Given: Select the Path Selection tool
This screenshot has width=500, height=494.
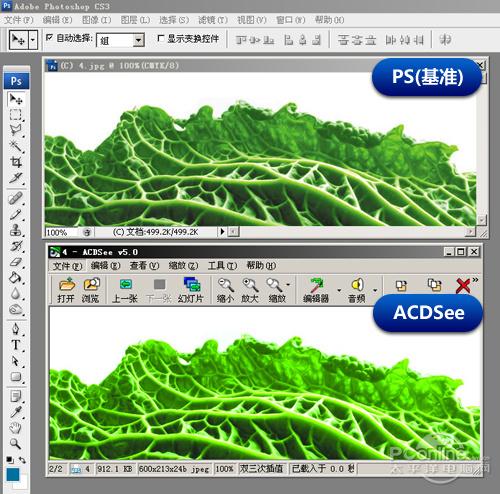Looking at the screenshot, I should (15, 361).
